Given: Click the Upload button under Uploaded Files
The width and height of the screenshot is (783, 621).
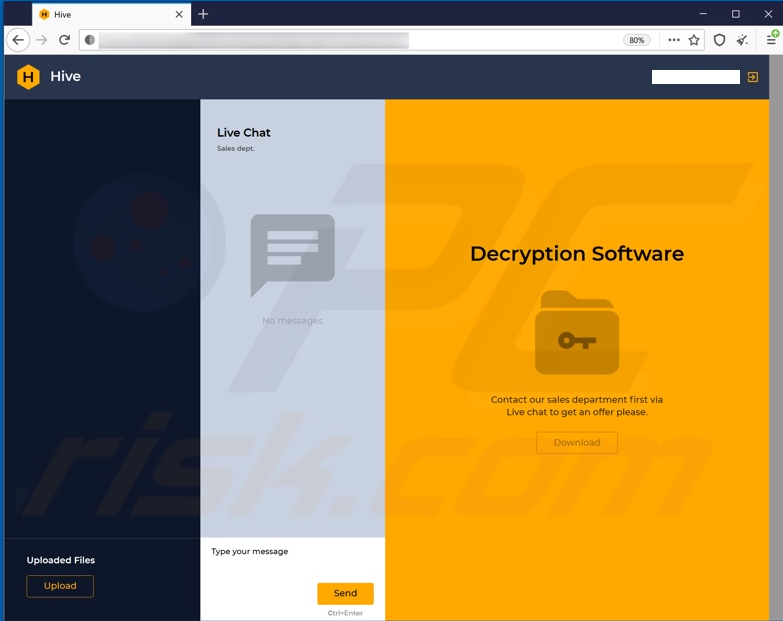Looking at the screenshot, I should pyautogui.click(x=60, y=586).
